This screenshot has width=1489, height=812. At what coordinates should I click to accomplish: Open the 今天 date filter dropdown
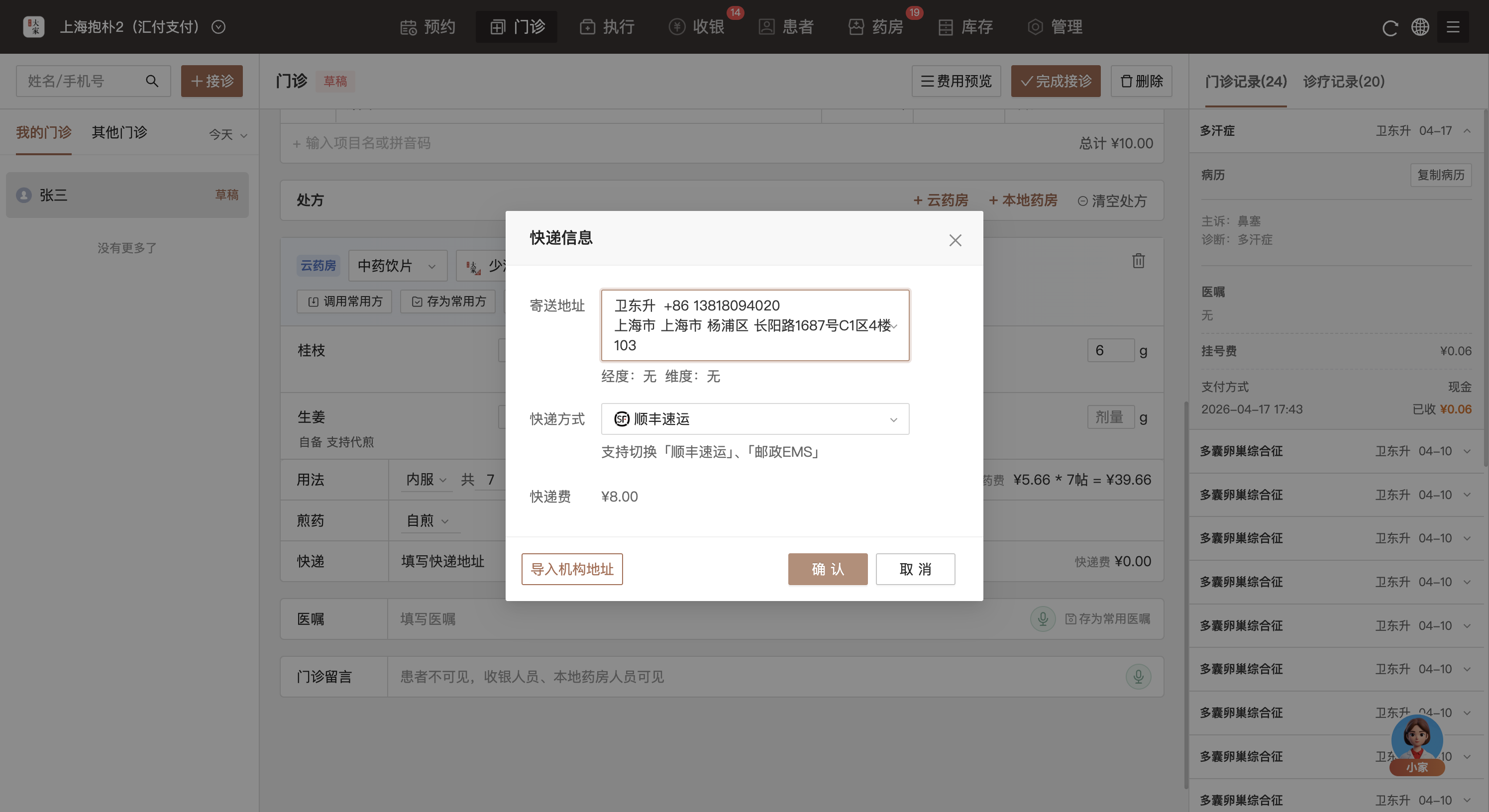(x=228, y=135)
